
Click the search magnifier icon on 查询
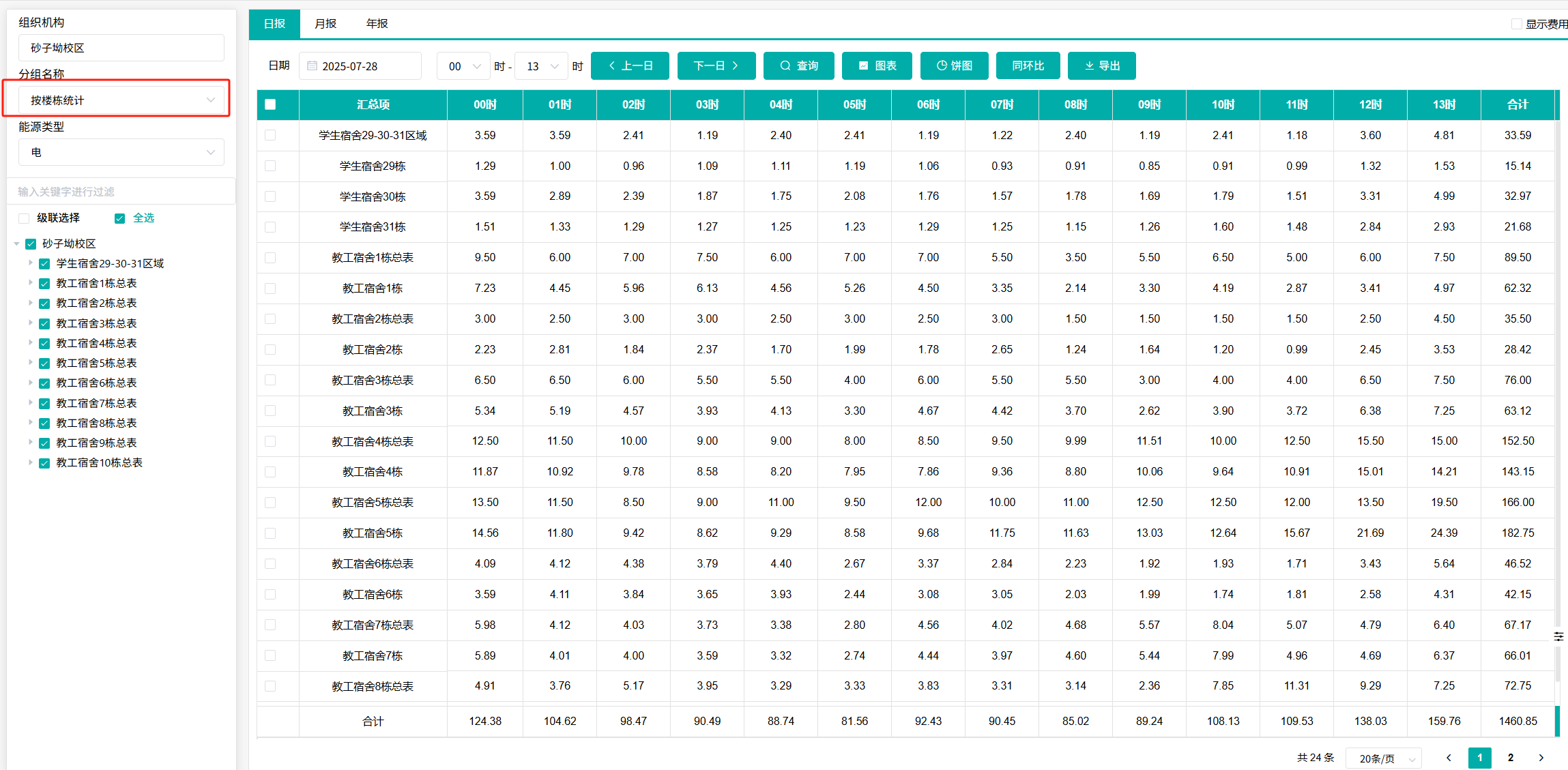tap(785, 65)
